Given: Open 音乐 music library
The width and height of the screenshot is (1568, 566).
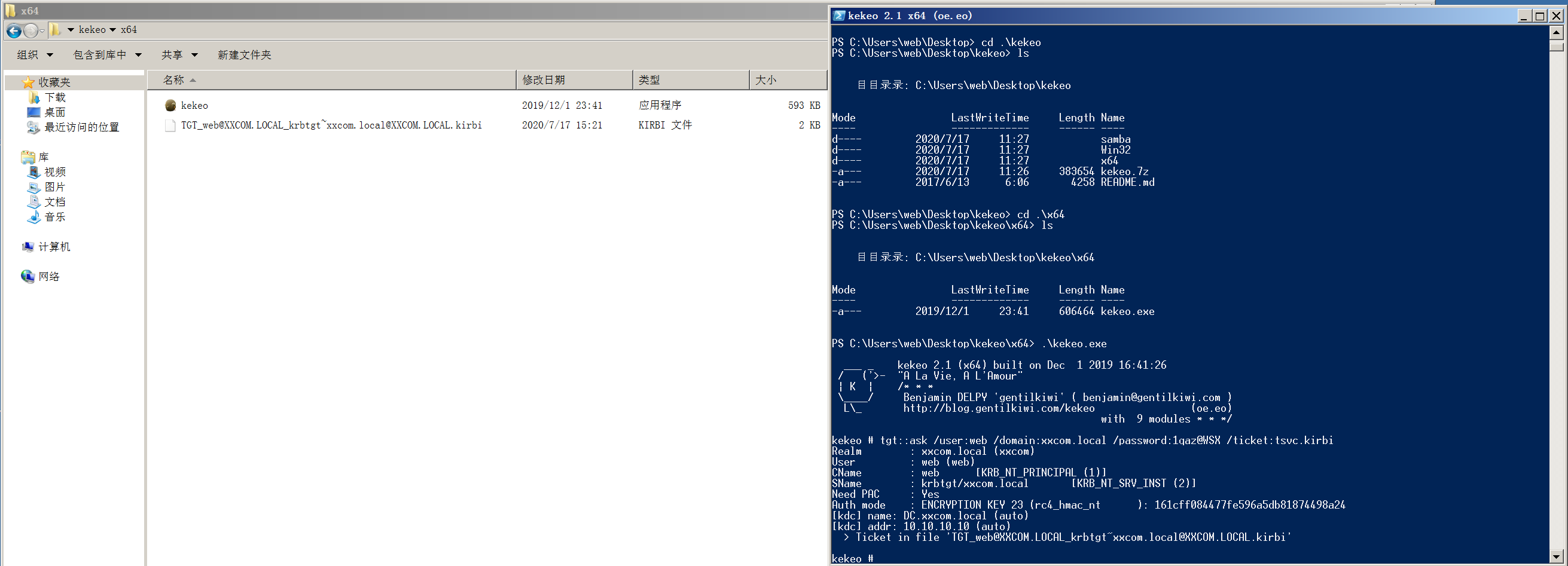Looking at the screenshot, I should click(54, 217).
